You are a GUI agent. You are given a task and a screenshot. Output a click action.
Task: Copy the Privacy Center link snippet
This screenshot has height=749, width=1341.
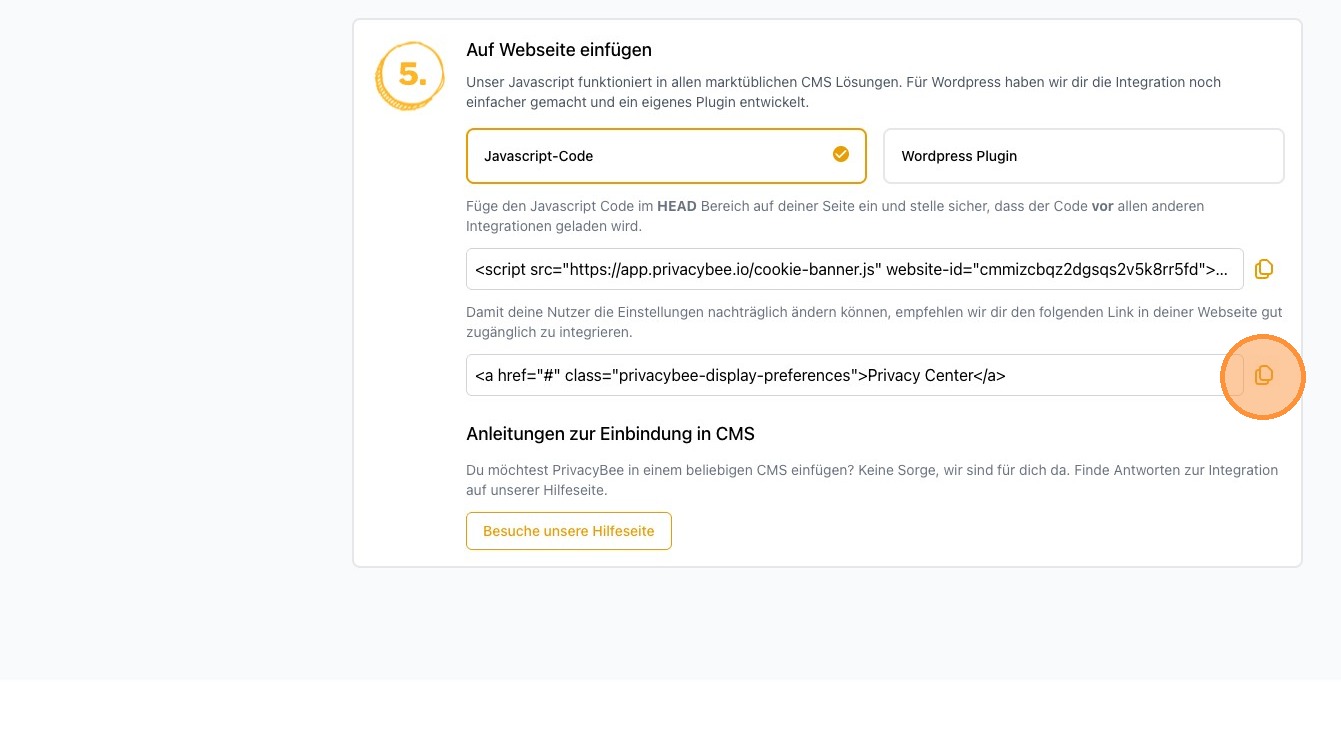coord(1264,375)
